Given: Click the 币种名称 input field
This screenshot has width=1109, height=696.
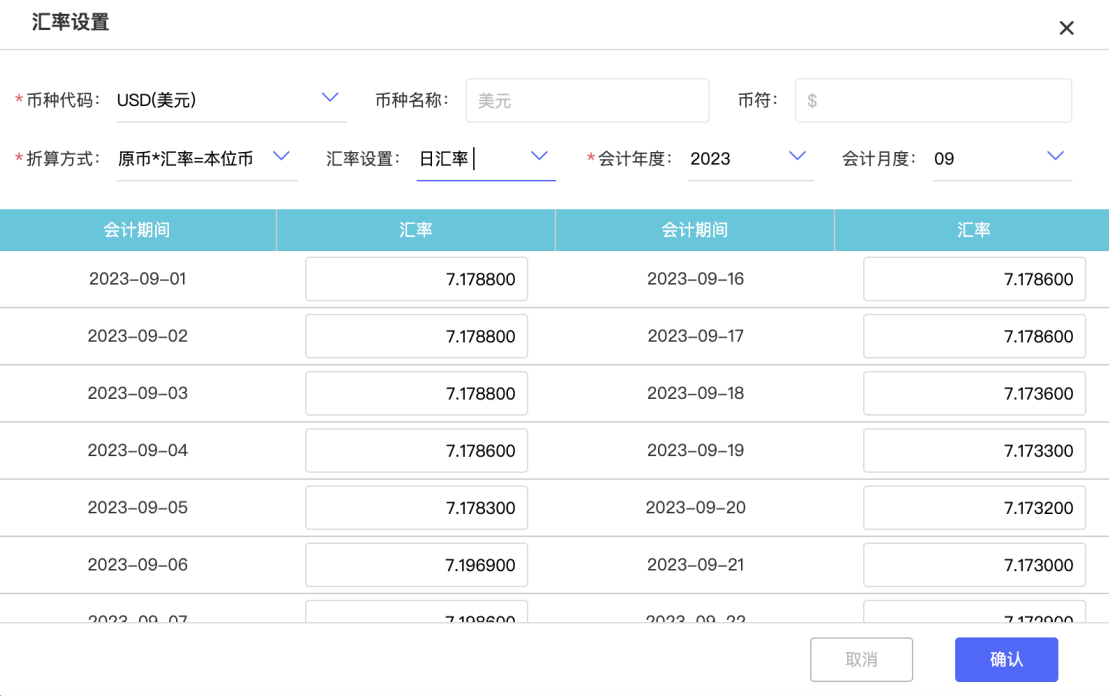Looking at the screenshot, I should point(587,101).
